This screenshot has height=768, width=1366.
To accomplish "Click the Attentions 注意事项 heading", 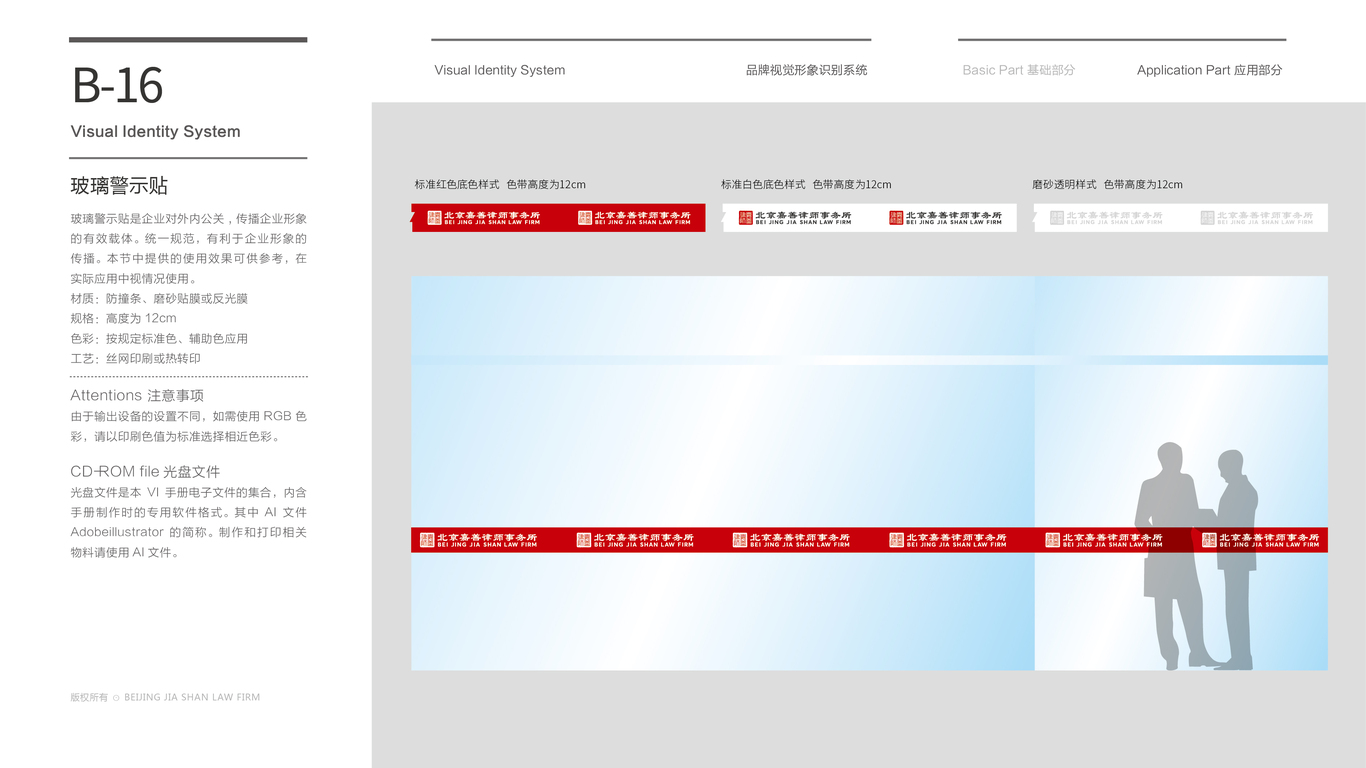I will point(137,396).
